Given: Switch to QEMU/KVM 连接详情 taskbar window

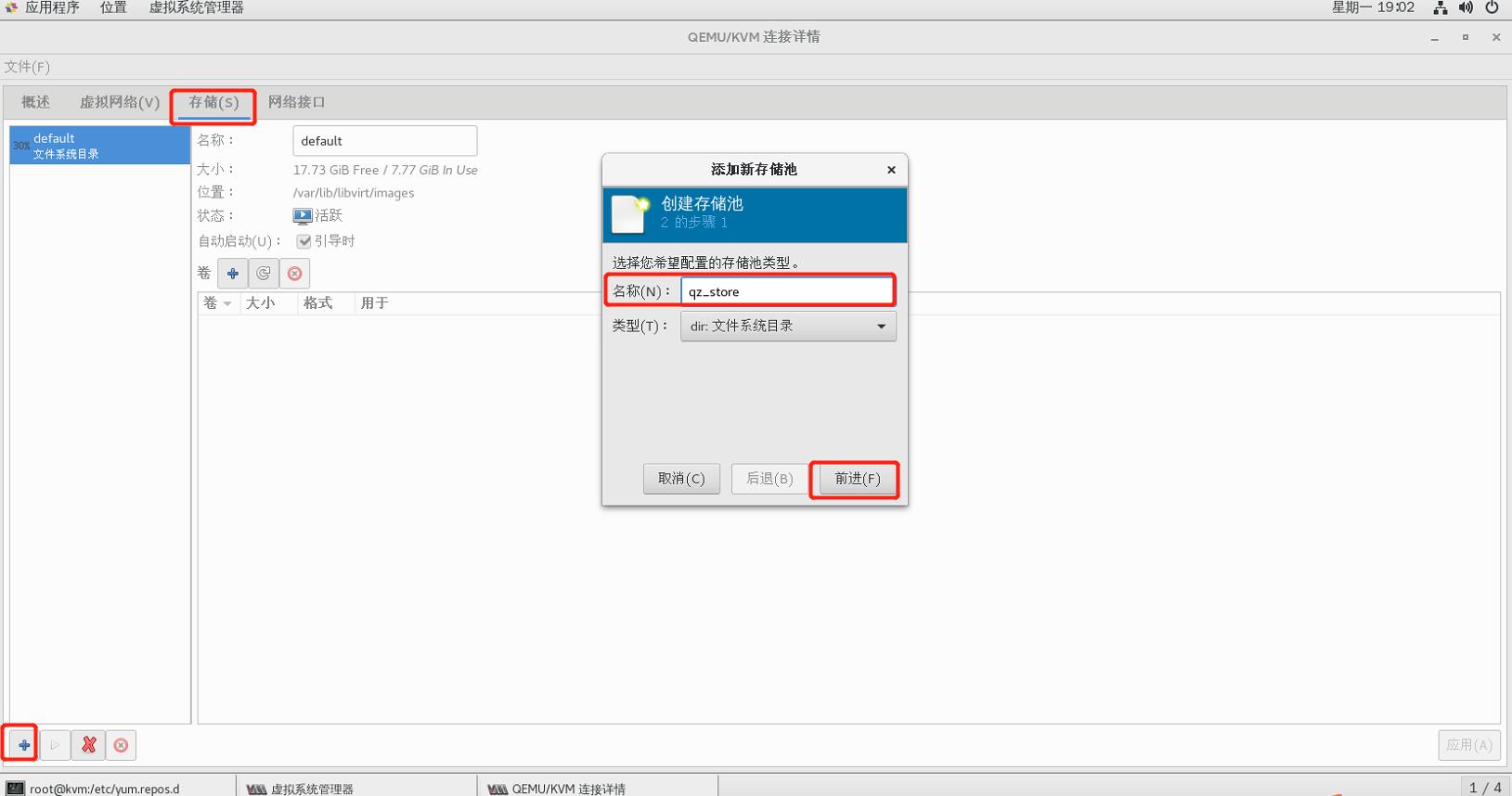Looking at the screenshot, I should [x=598, y=788].
